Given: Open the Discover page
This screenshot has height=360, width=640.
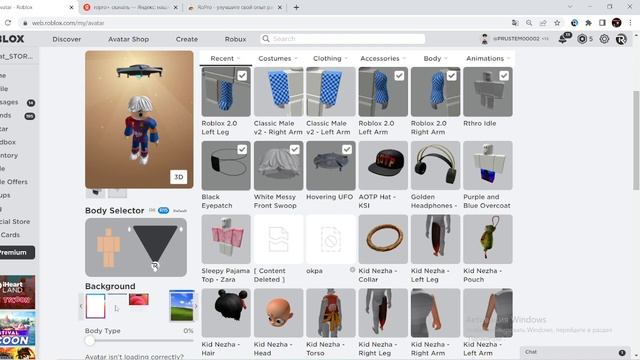Looking at the screenshot, I should [67, 39].
